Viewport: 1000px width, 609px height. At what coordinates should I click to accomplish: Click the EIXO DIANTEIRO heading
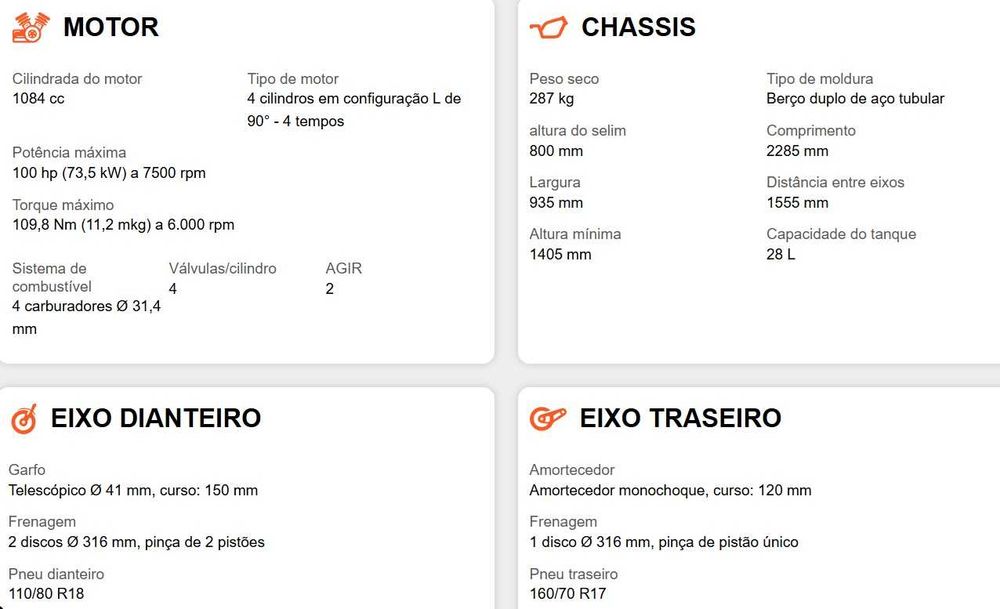[156, 418]
